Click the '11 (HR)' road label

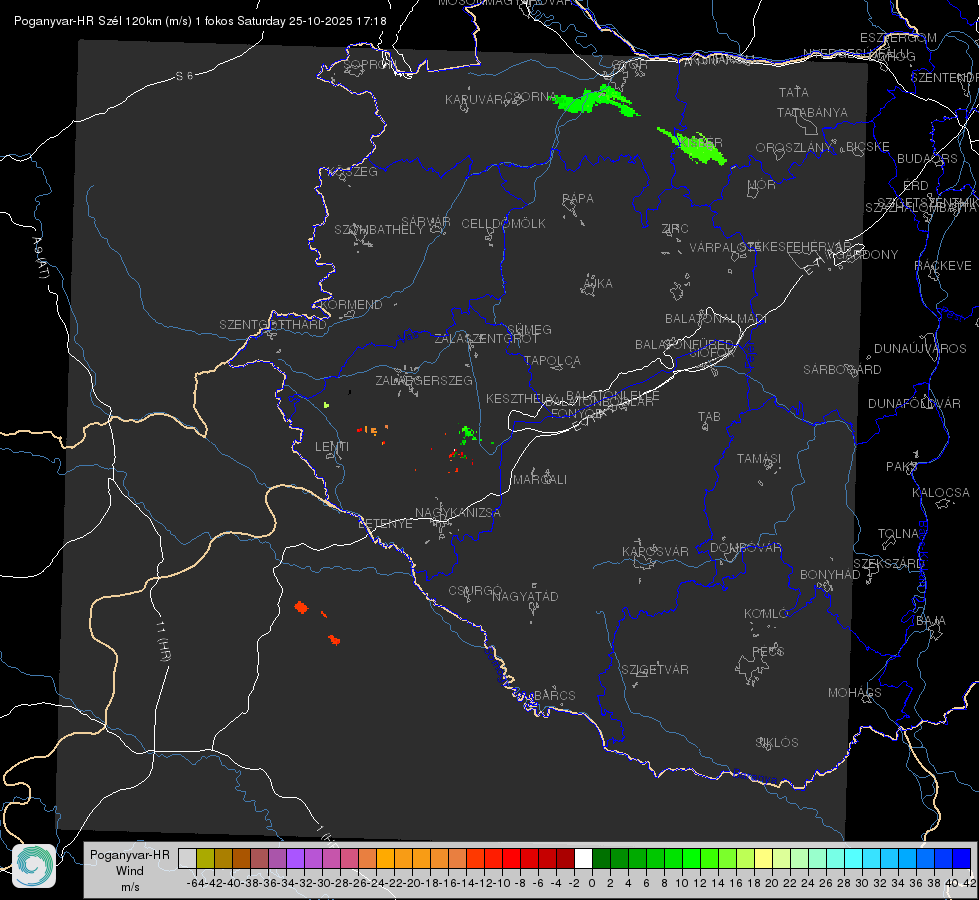(163, 641)
